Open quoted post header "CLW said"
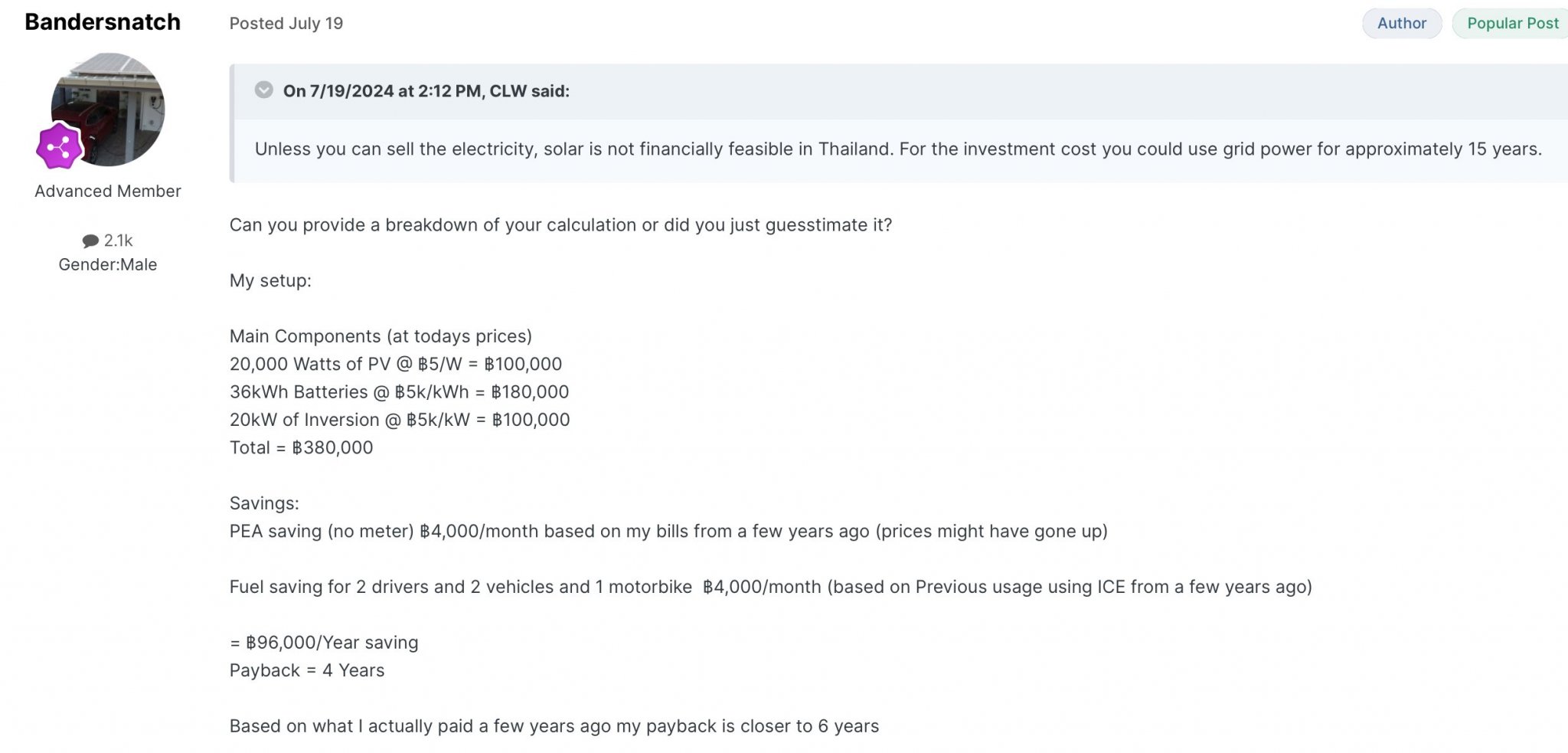This screenshot has width=1568, height=753. (x=426, y=91)
